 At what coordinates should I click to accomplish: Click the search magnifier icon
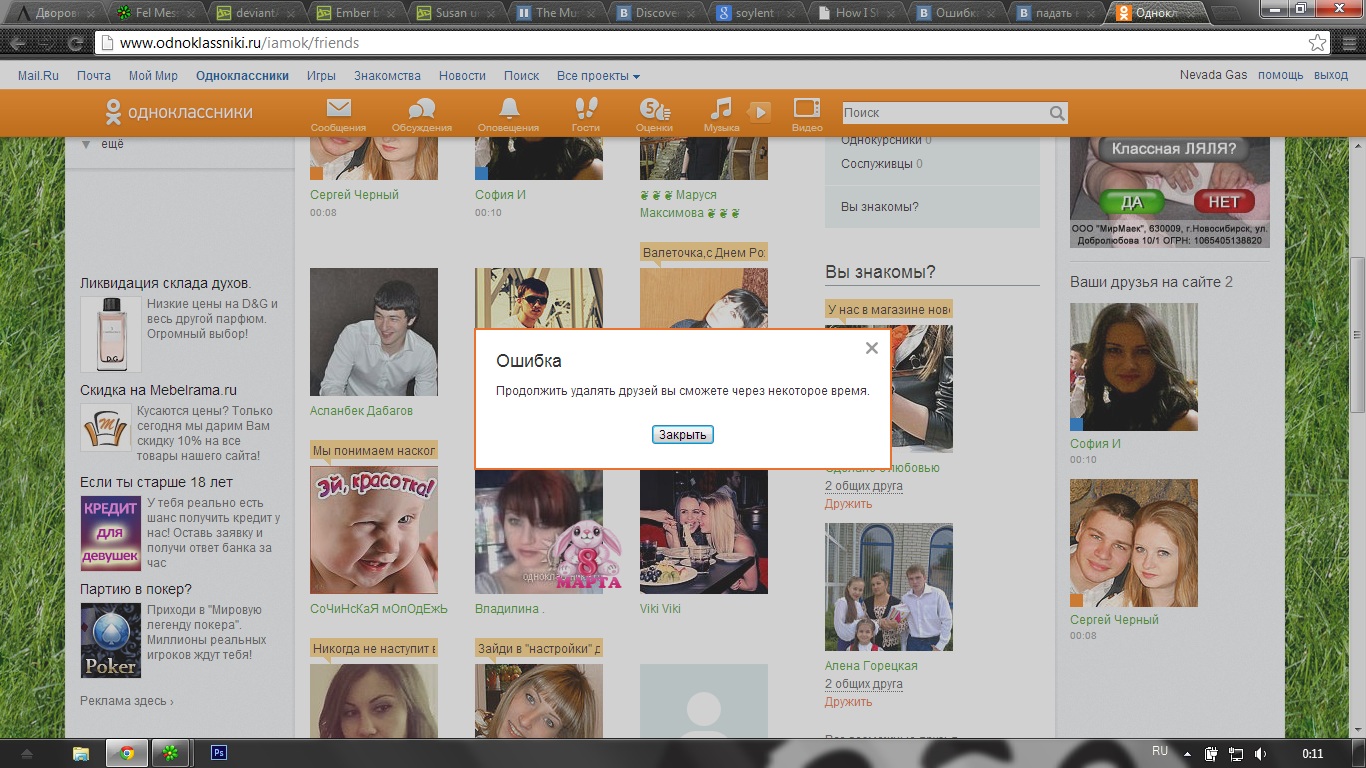point(1056,113)
